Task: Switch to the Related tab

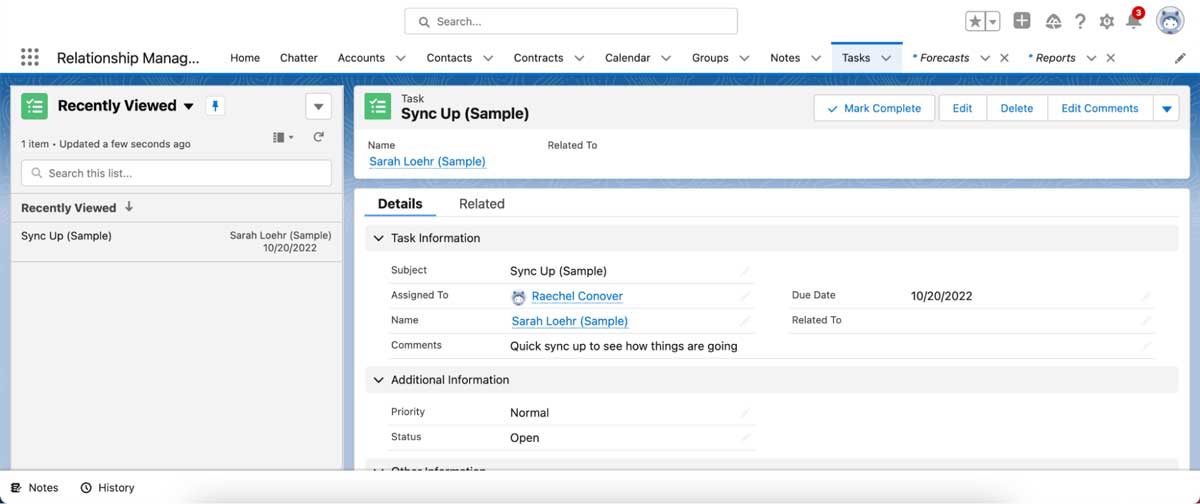Action: pyautogui.click(x=482, y=204)
